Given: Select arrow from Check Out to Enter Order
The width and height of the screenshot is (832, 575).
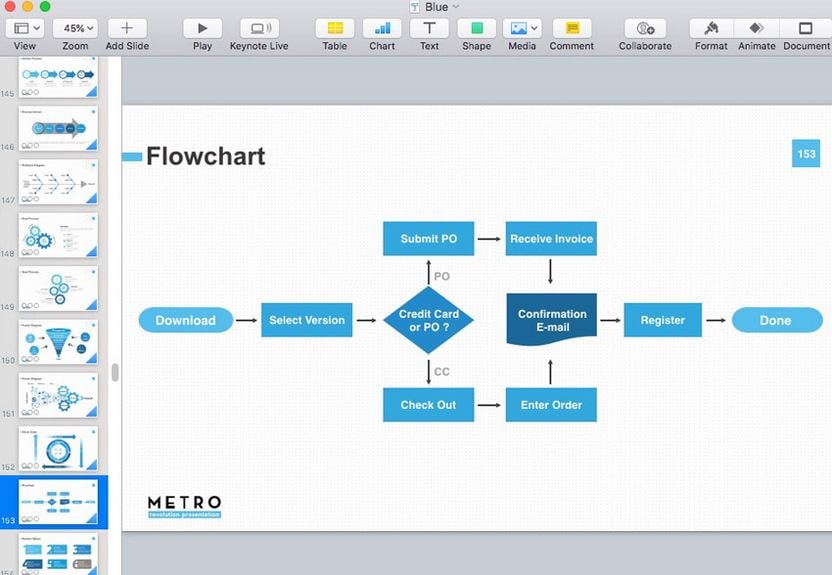Looking at the screenshot, I should [489, 405].
